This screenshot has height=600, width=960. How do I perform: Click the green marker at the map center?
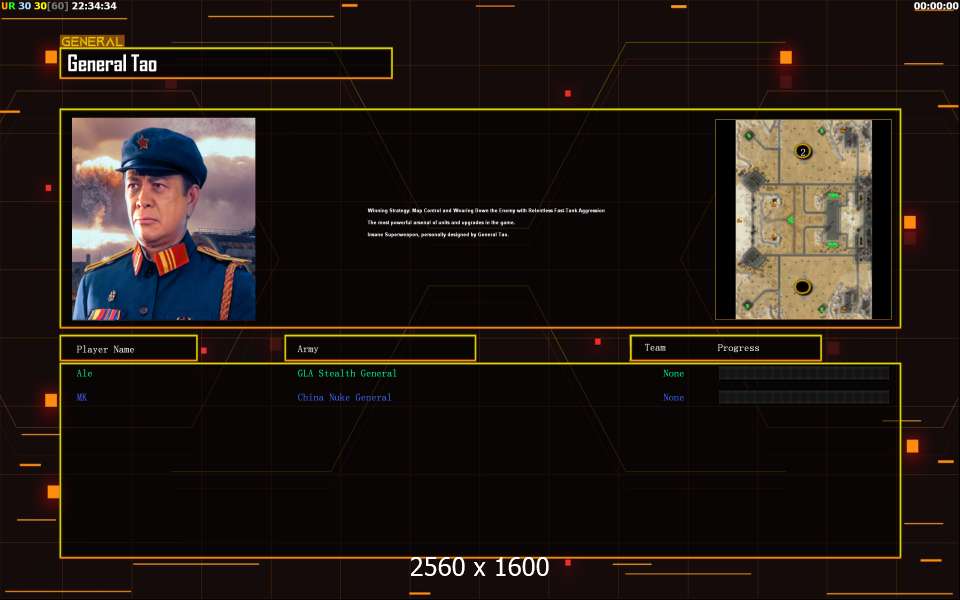click(790, 219)
